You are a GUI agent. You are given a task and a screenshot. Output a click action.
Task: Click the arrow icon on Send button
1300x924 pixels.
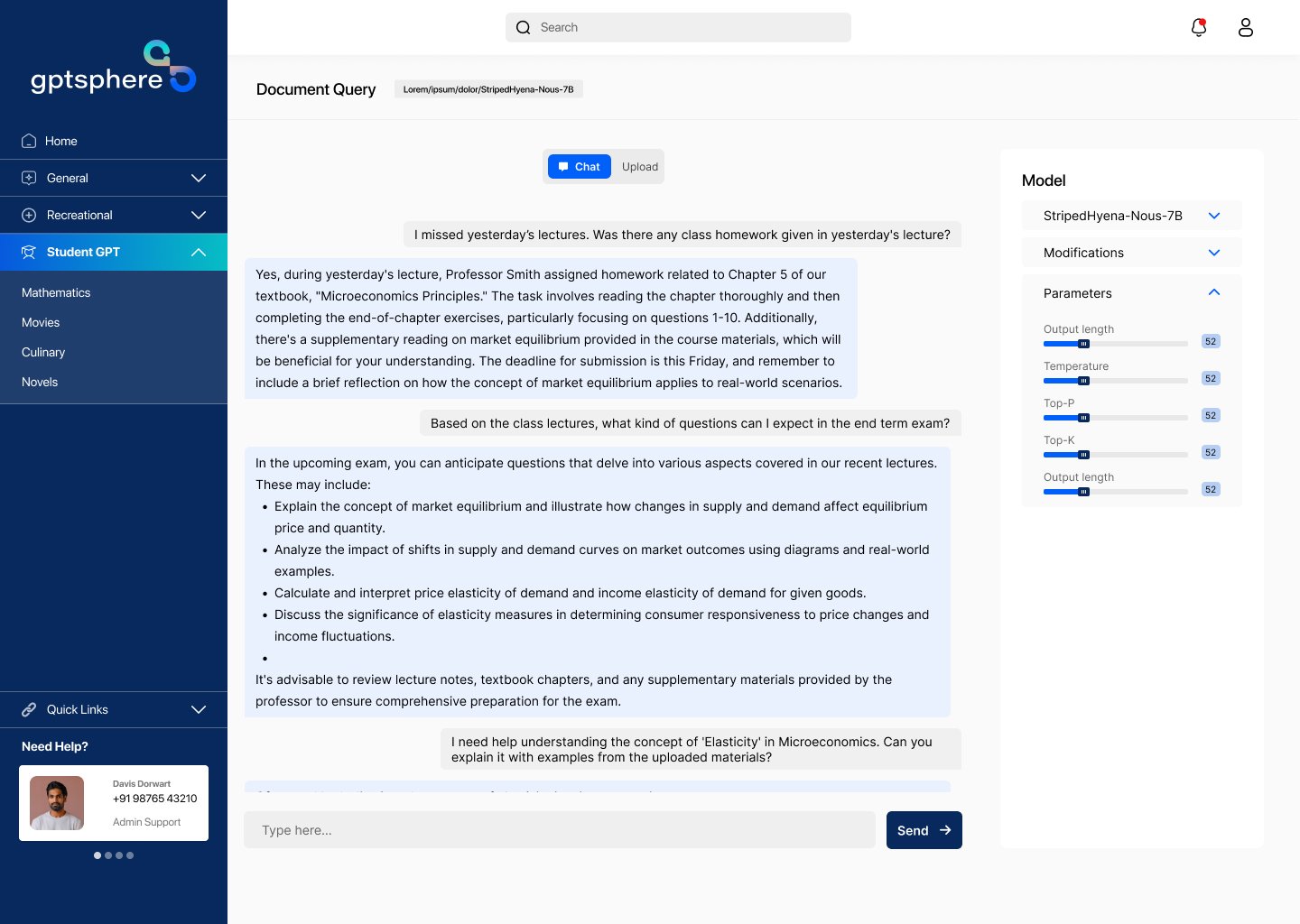(945, 830)
